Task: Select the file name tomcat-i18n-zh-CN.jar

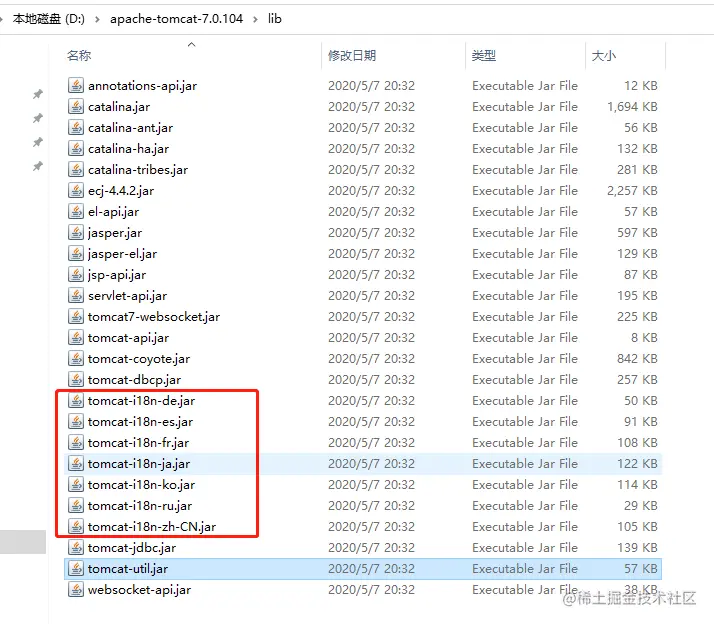Action: (152, 527)
